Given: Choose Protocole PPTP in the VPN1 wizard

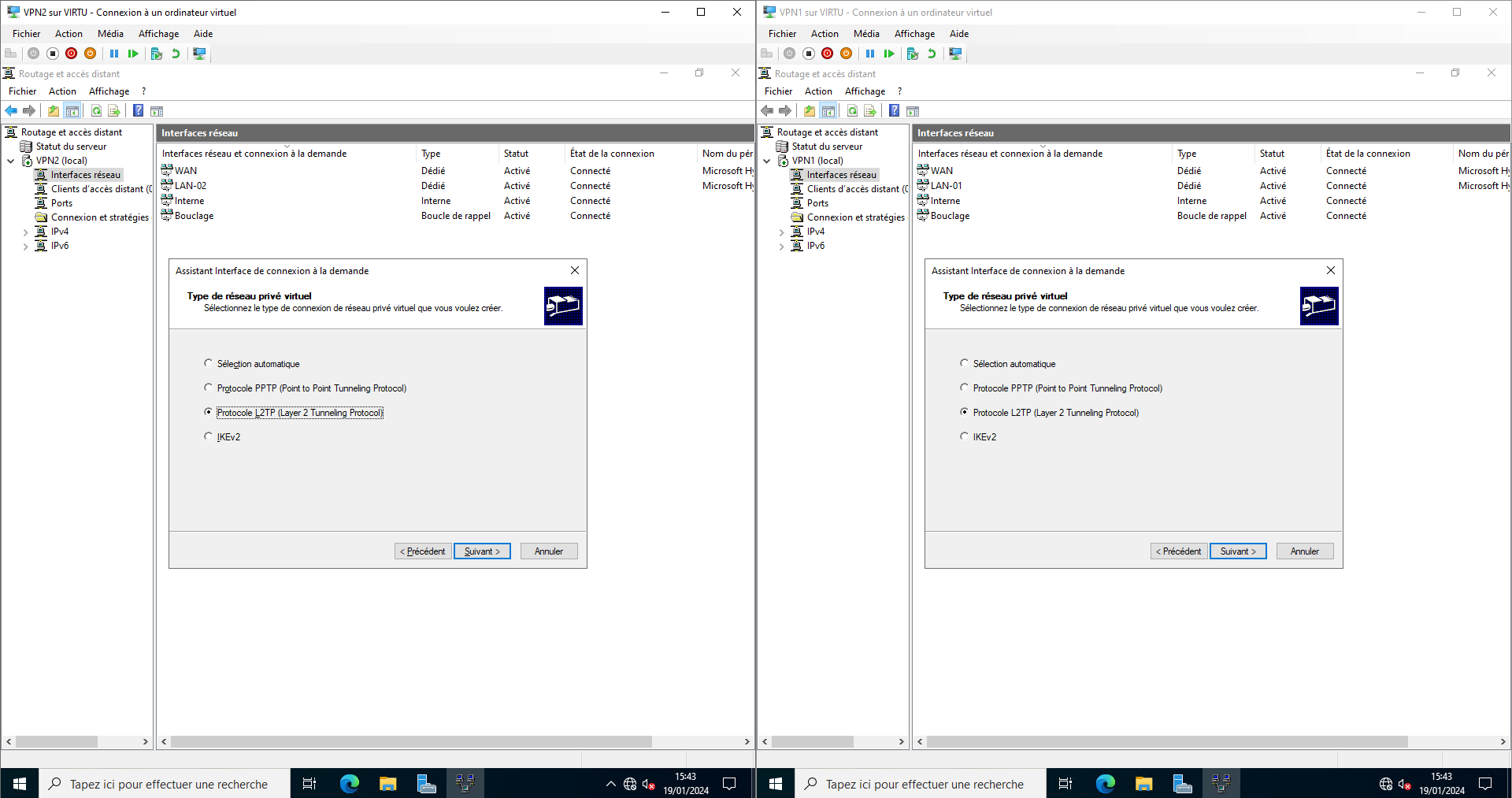Looking at the screenshot, I should [x=965, y=388].
